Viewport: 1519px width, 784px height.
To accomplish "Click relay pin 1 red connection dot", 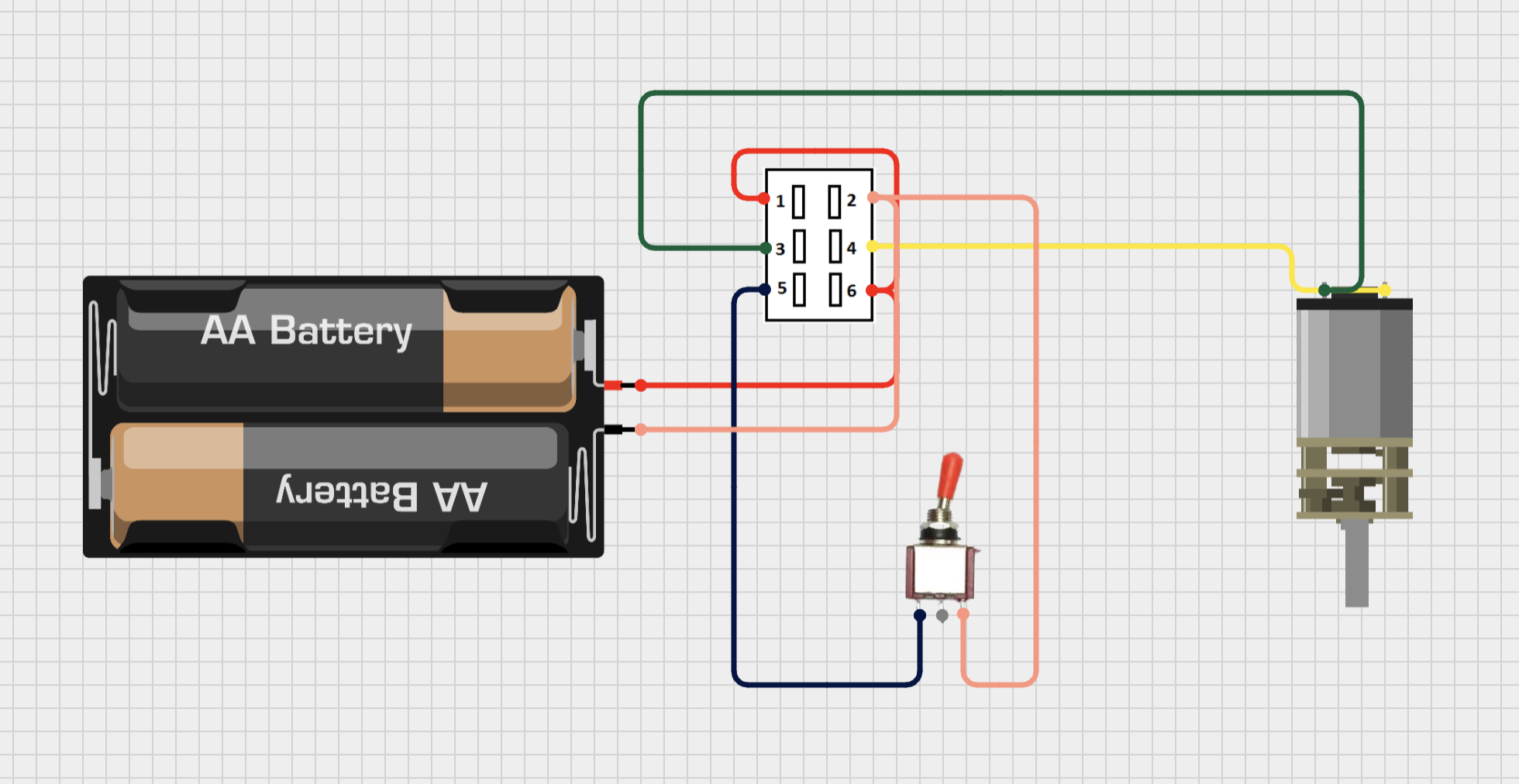I will tap(764, 198).
